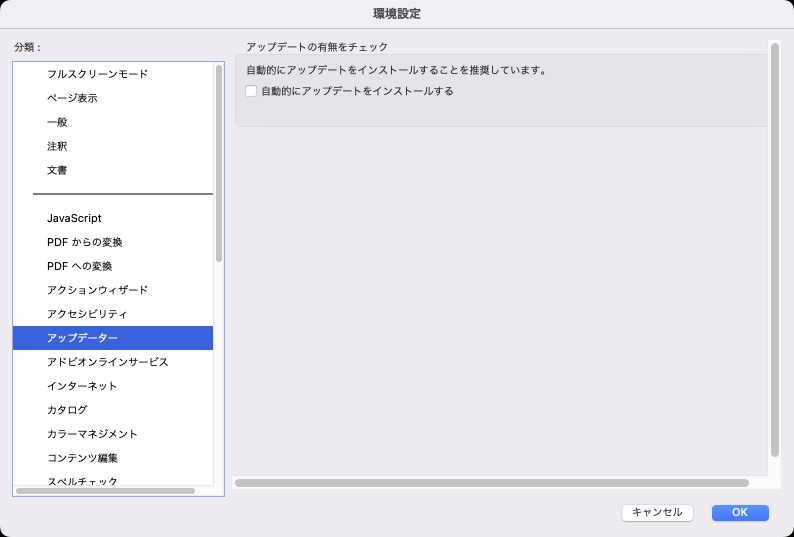Open the 注釈 category
Viewport: 794px width, 537px height.
tap(112, 146)
